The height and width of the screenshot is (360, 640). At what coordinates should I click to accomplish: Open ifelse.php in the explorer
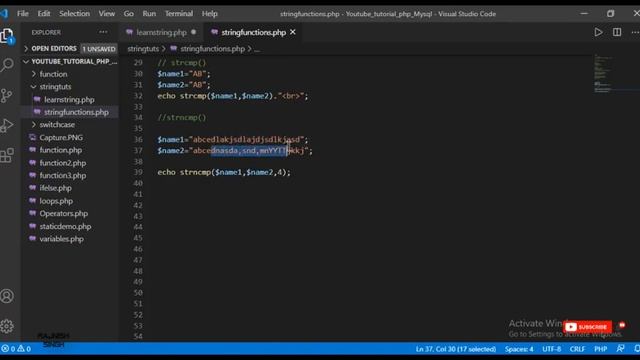tap(56, 188)
